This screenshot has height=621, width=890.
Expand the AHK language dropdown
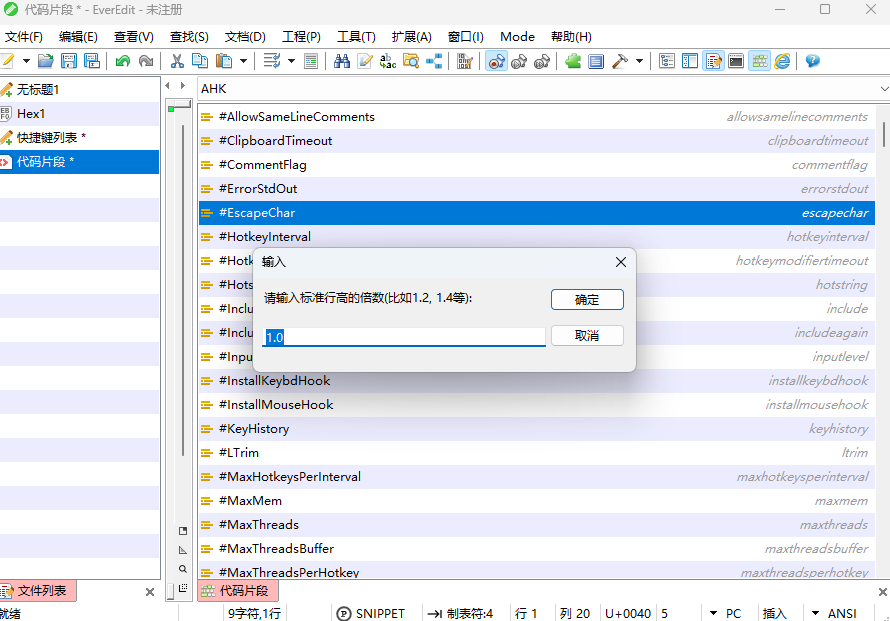click(882, 89)
